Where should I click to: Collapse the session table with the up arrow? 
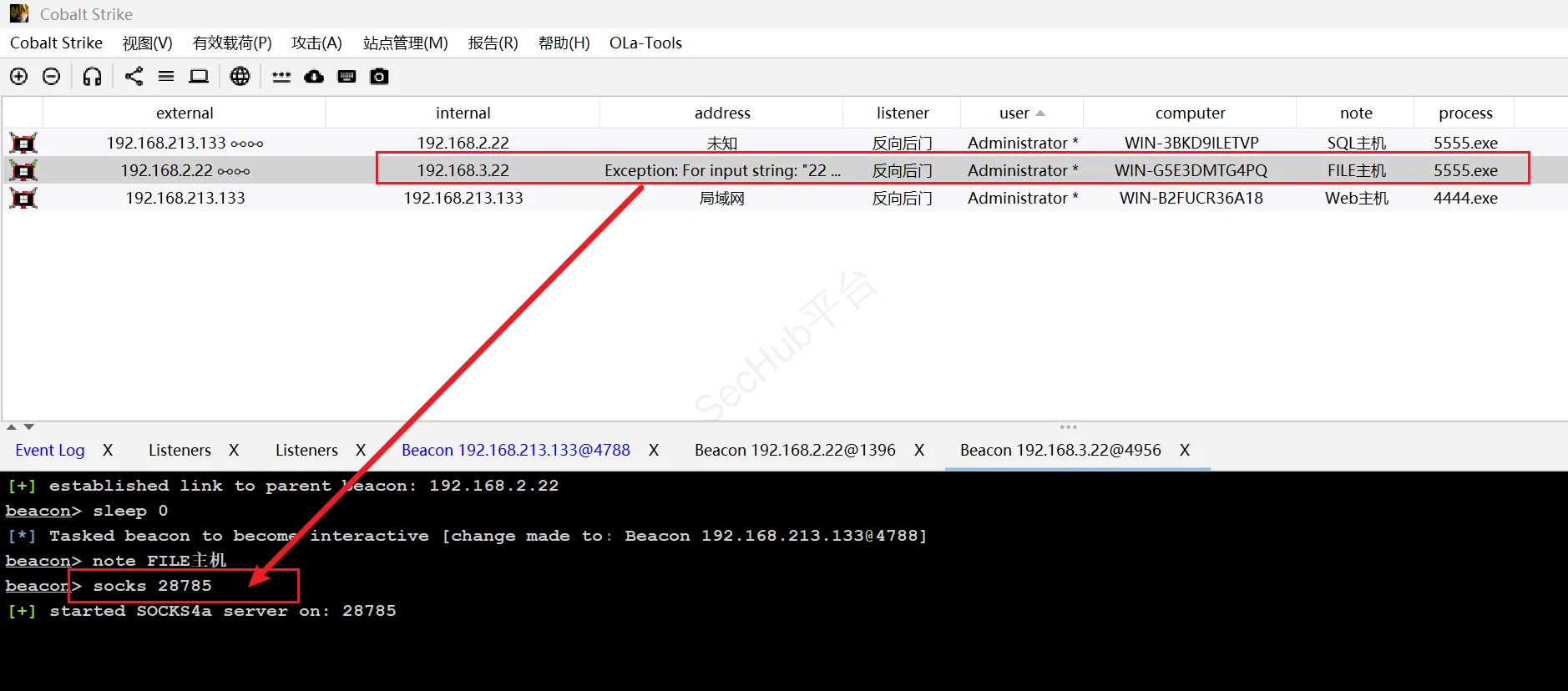click(12, 426)
